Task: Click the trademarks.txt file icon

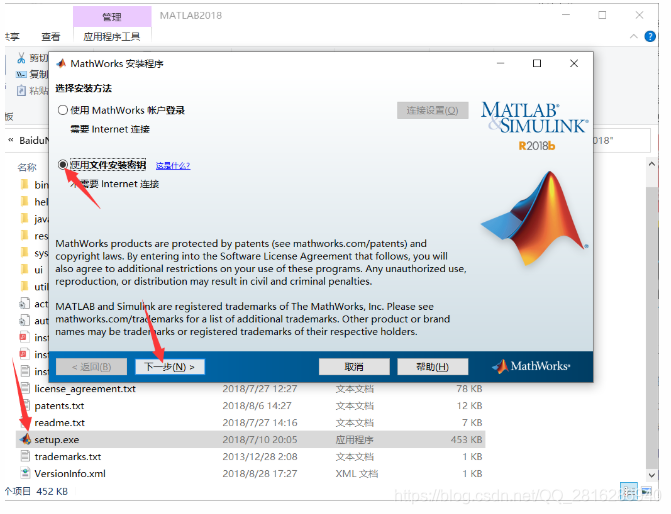Action: (x=25, y=456)
